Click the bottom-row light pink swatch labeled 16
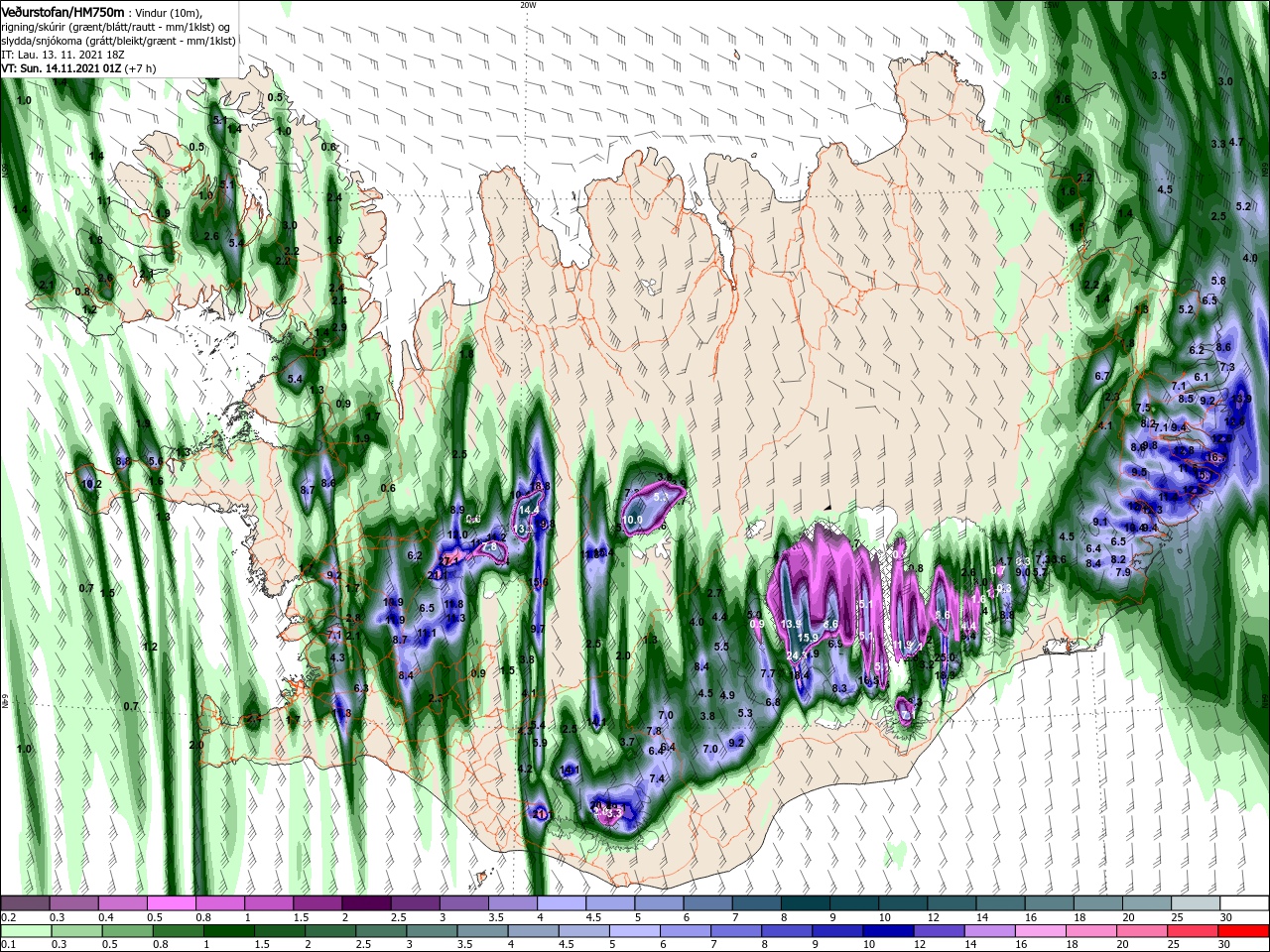 [1039, 931]
